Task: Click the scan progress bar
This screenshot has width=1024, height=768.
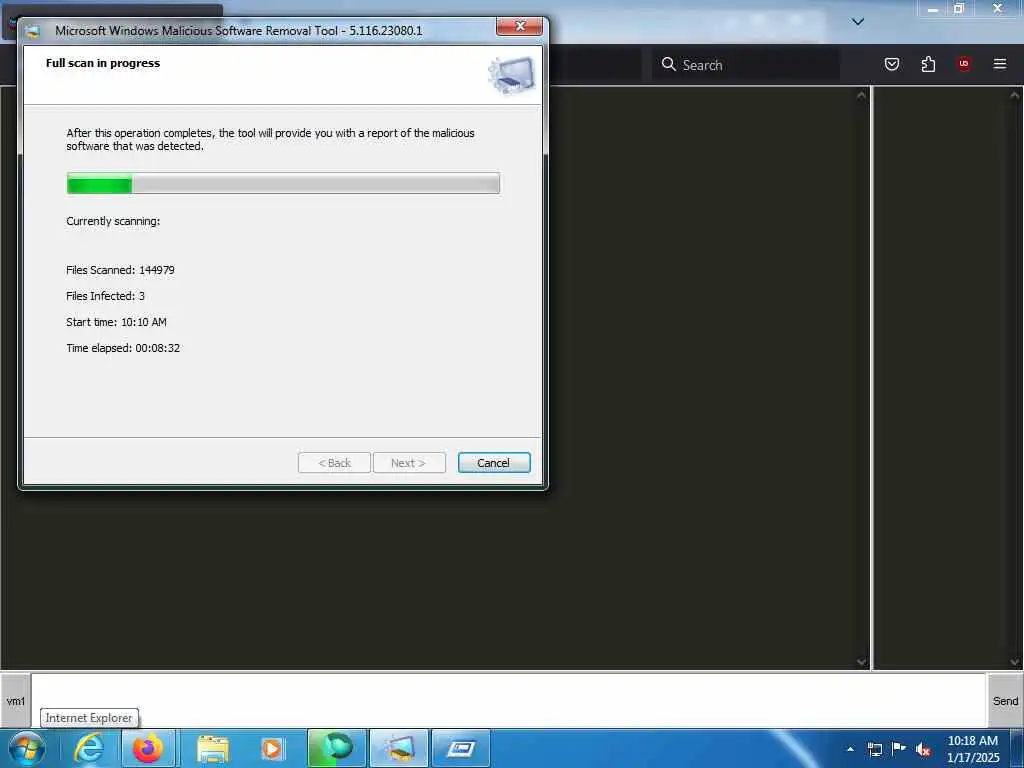Action: [283, 184]
